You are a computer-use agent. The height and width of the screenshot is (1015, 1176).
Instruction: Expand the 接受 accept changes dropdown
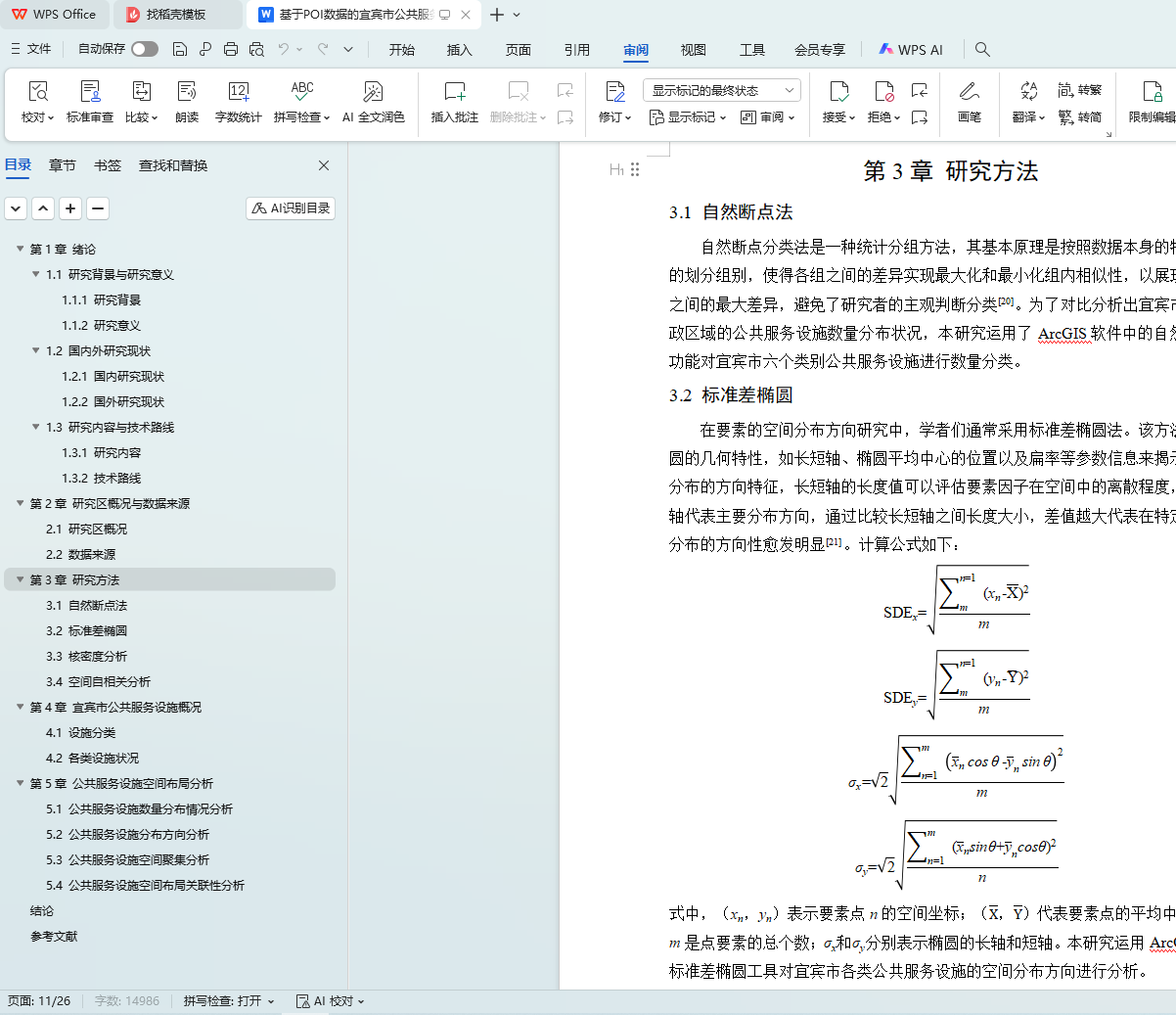[853, 117]
